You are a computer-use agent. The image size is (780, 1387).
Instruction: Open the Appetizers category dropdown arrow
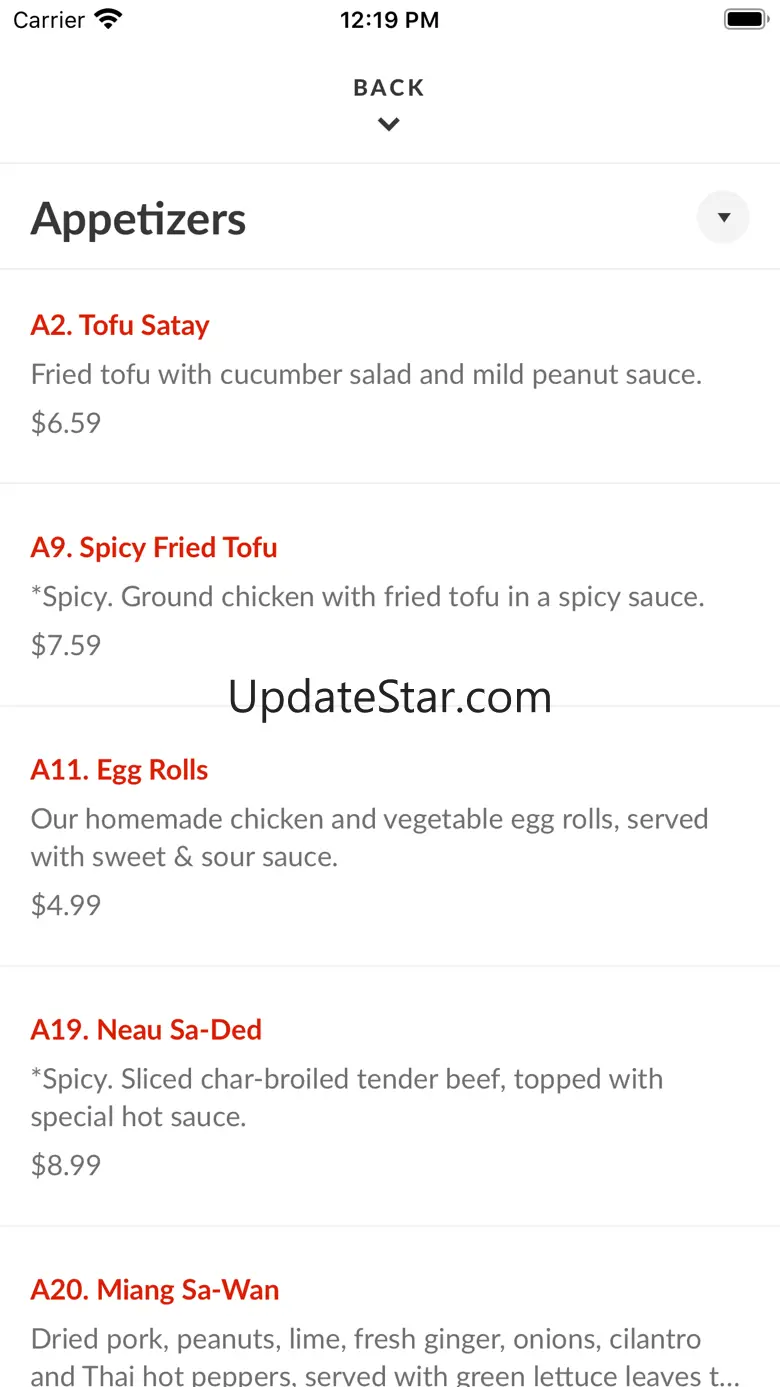(x=723, y=217)
